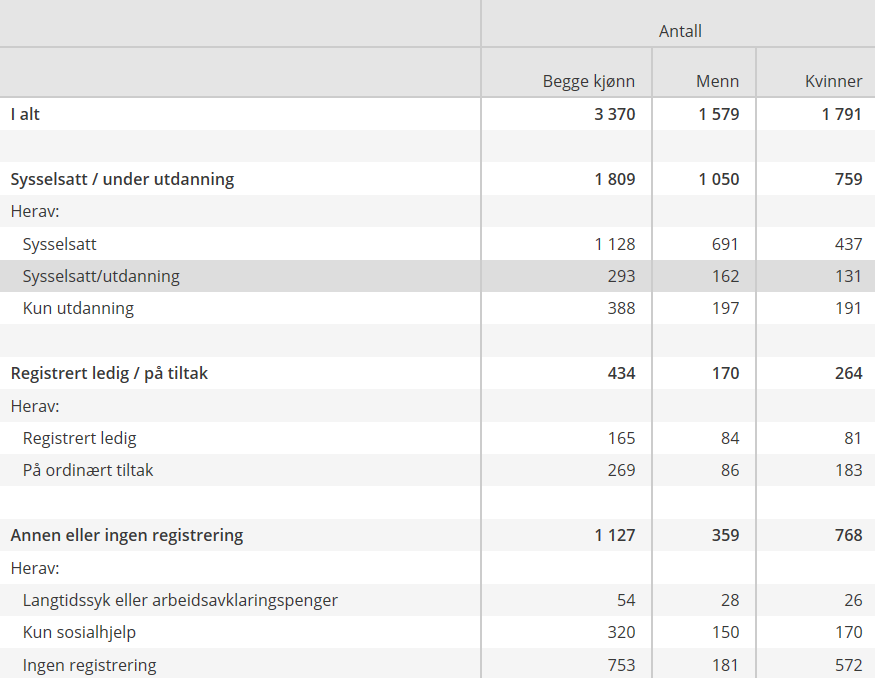Select the 'Ingen registrering' row label

[x=89, y=665]
